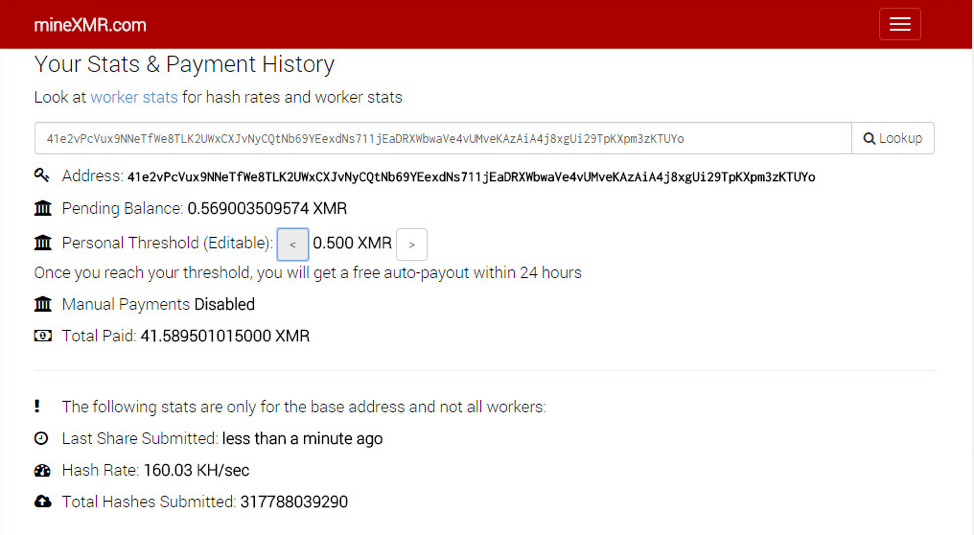Click the Total Paid XMR amount
Image resolution: width=974 pixels, height=535 pixels.
225,336
